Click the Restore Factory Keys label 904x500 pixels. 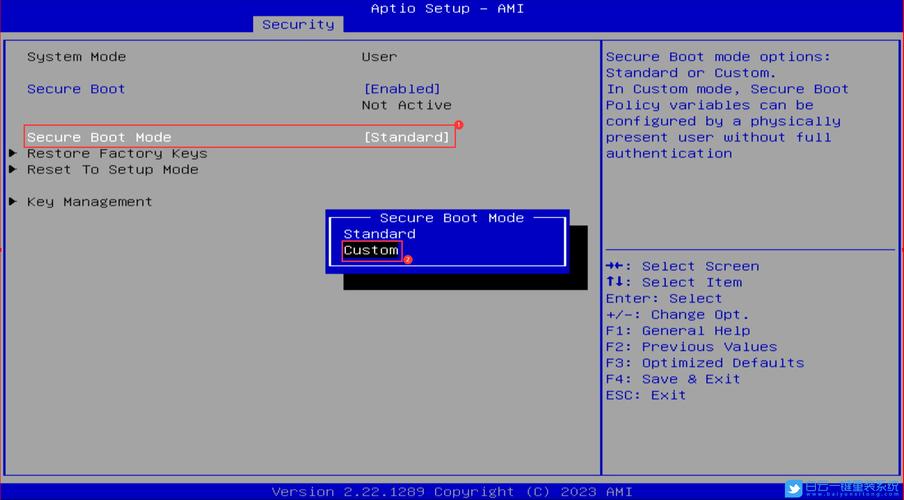(117, 154)
